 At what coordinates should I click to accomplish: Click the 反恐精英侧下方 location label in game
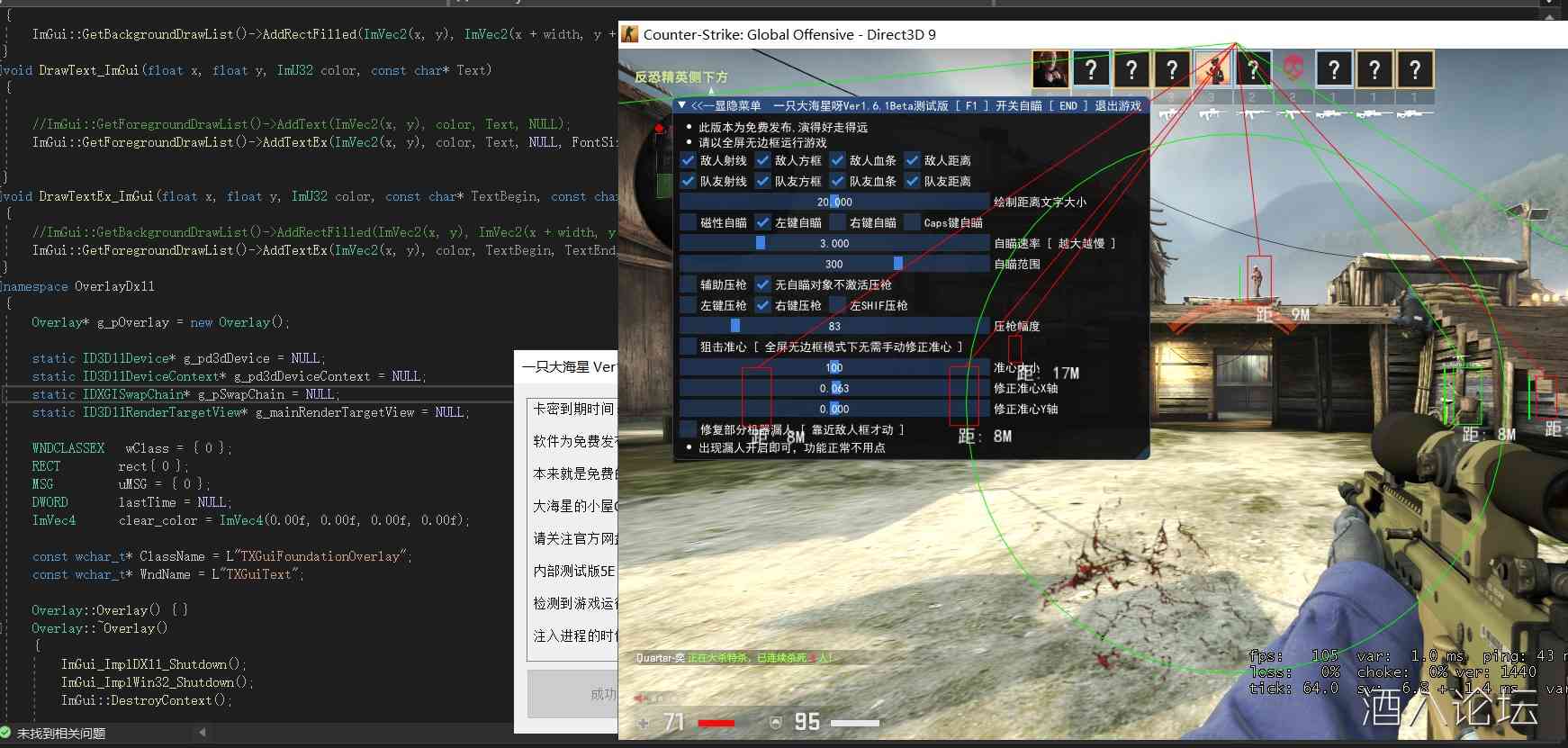pyautogui.click(x=680, y=77)
